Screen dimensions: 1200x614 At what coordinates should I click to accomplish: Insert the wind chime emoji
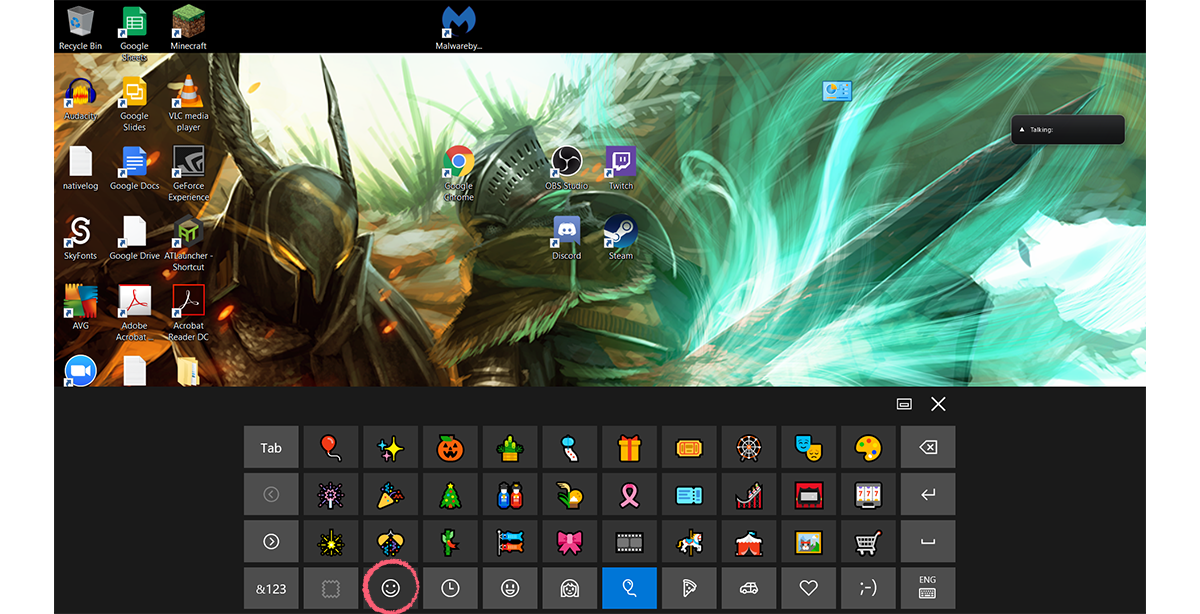tap(570, 448)
